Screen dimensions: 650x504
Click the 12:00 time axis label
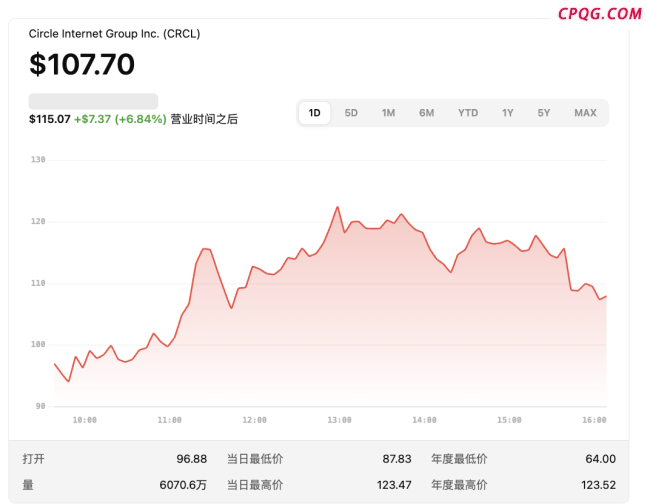[x=255, y=420]
